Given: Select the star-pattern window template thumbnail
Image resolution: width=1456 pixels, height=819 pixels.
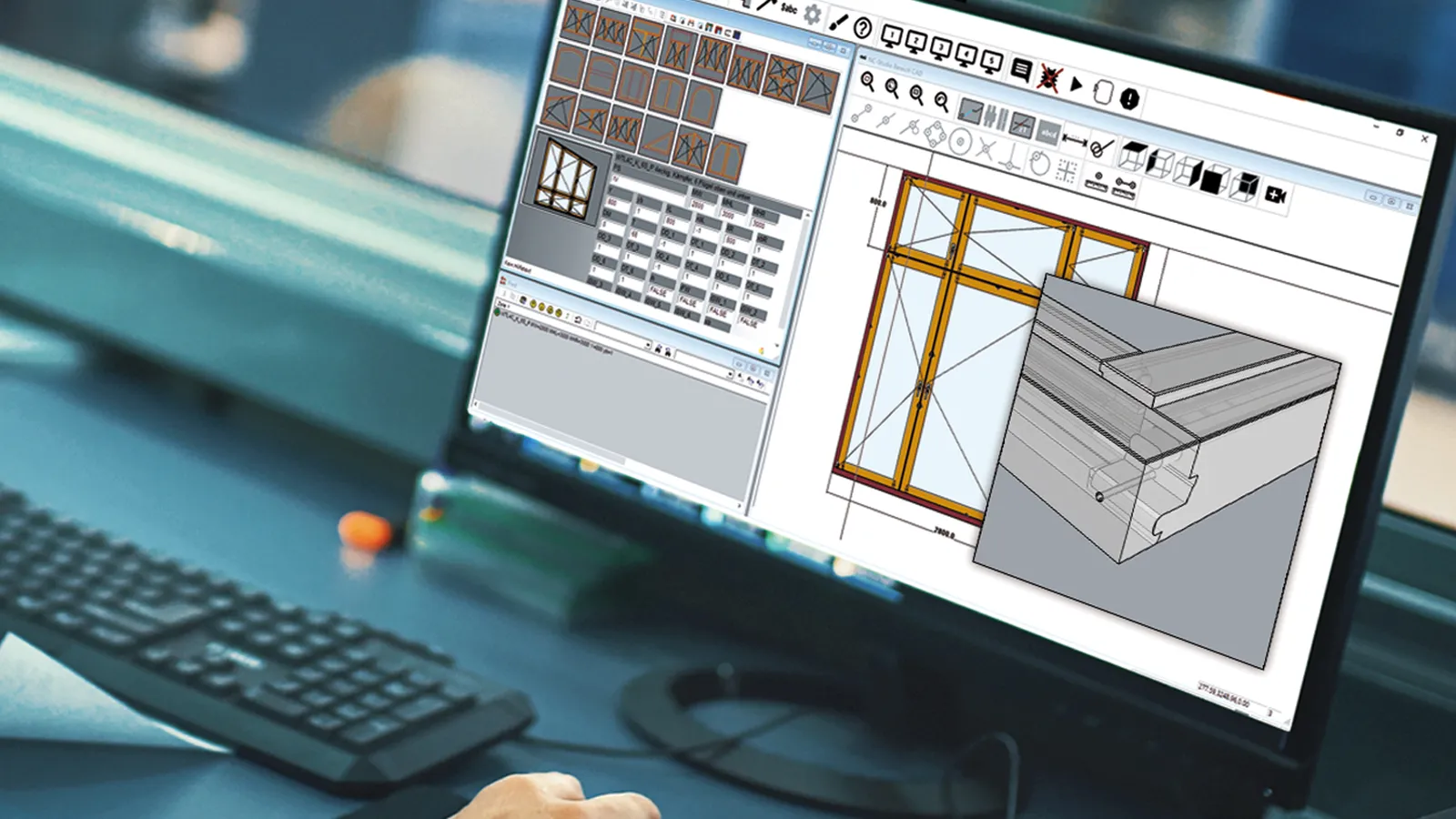Looking at the screenshot, I should [x=783, y=77].
